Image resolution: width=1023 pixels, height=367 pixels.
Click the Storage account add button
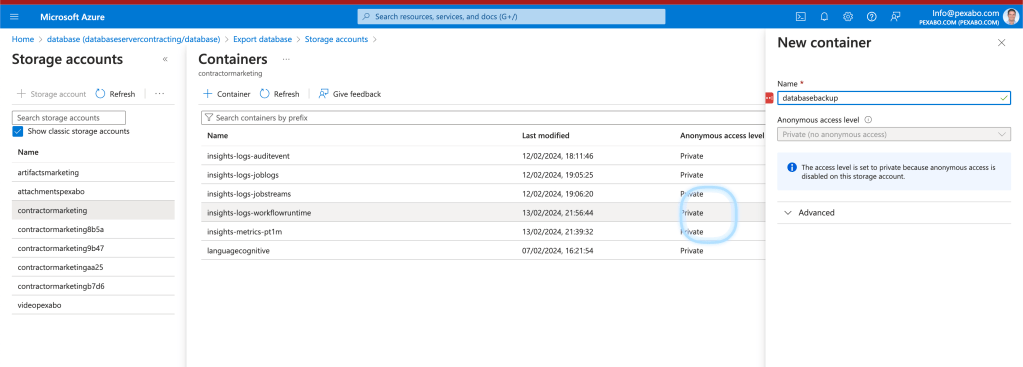[51, 94]
